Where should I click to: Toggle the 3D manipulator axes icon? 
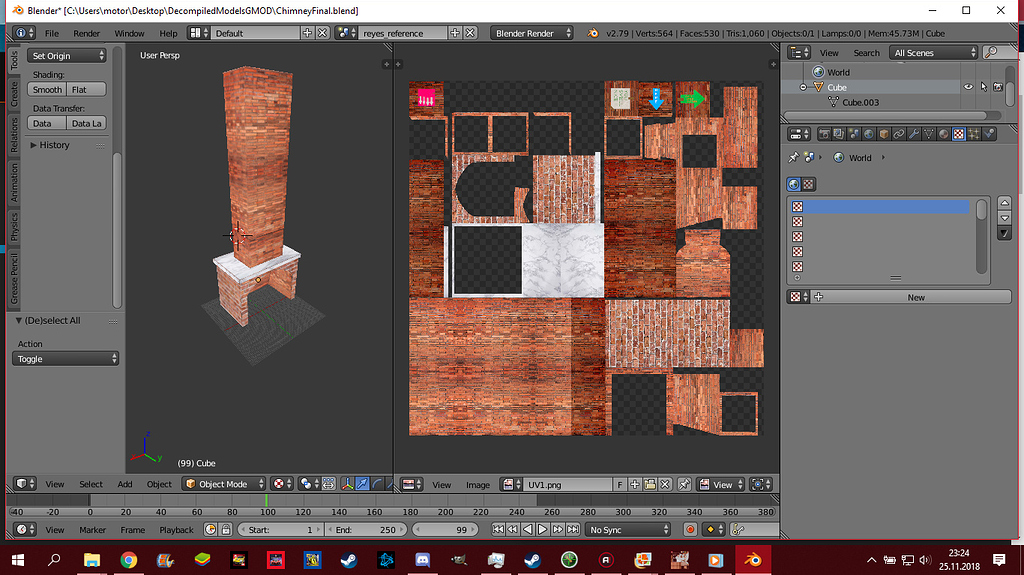(347, 484)
